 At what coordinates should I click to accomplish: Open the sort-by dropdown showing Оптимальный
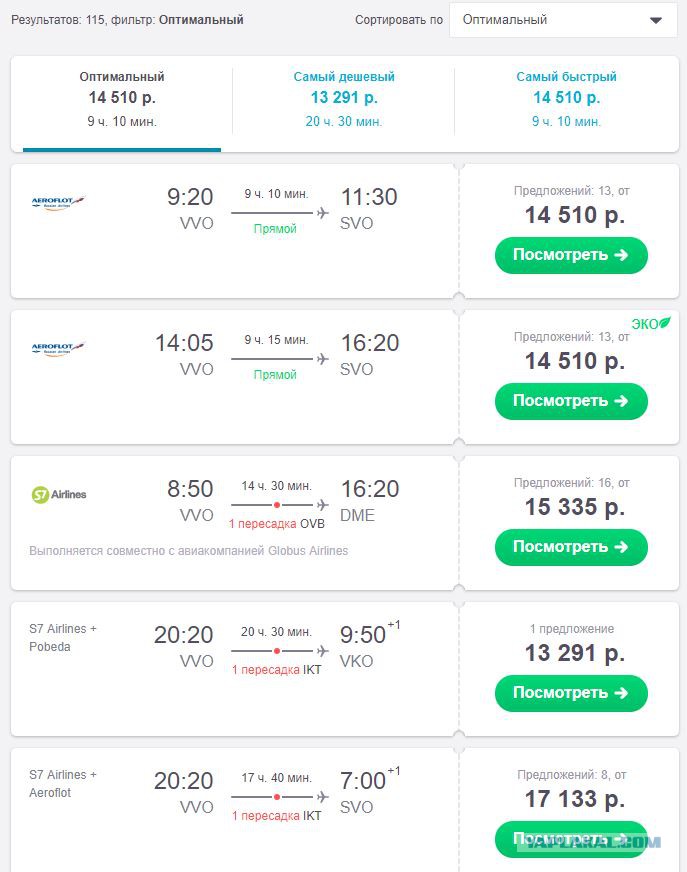[563, 20]
